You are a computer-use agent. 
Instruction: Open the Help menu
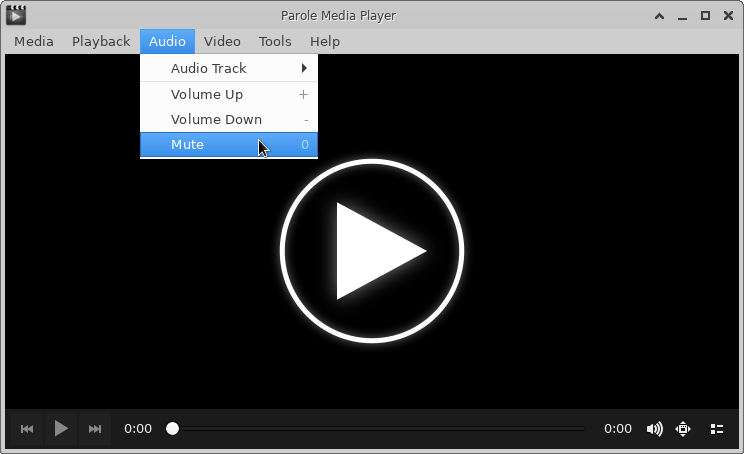[325, 41]
